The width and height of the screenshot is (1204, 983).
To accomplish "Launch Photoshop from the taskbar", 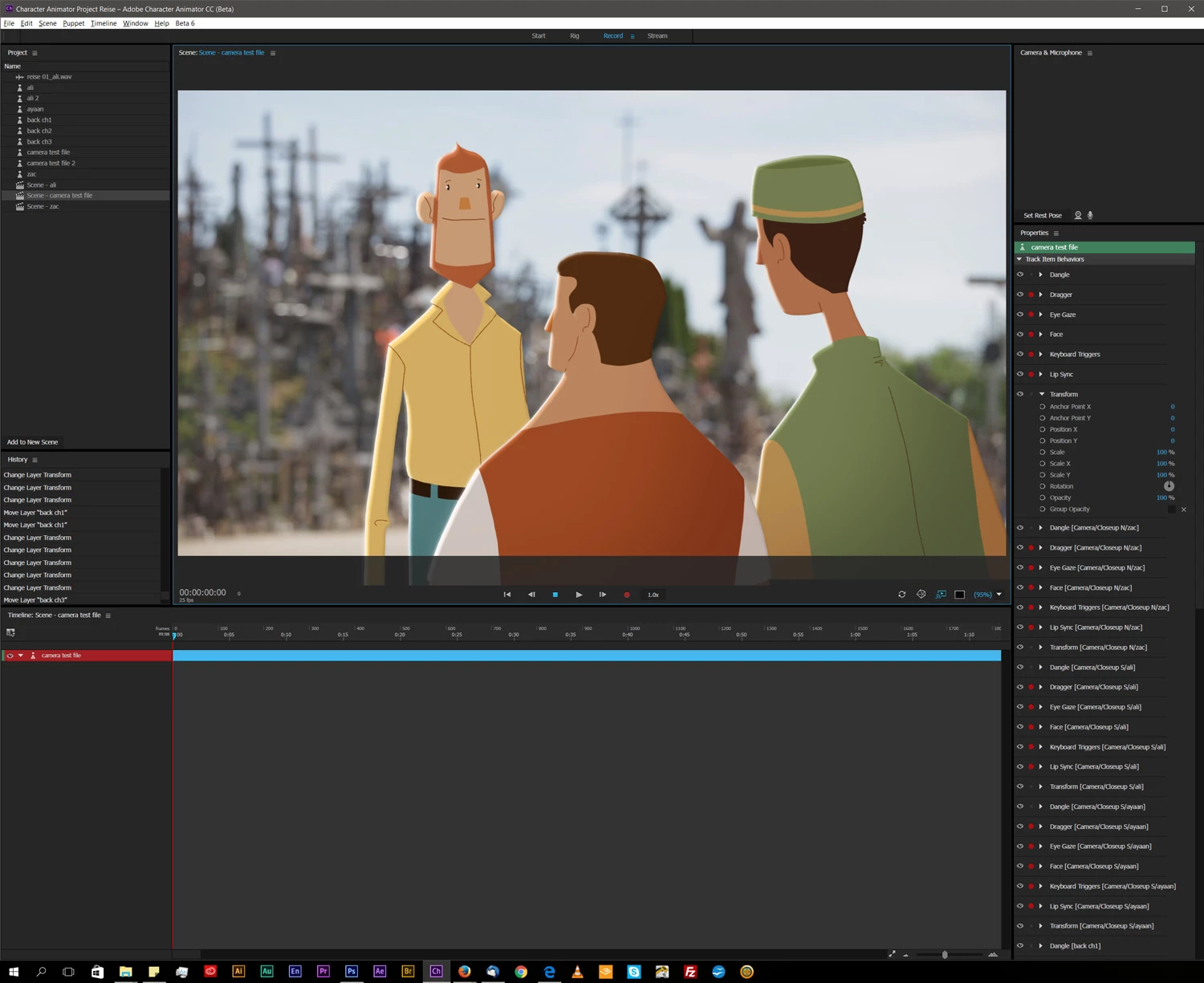I will pos(352,972).
